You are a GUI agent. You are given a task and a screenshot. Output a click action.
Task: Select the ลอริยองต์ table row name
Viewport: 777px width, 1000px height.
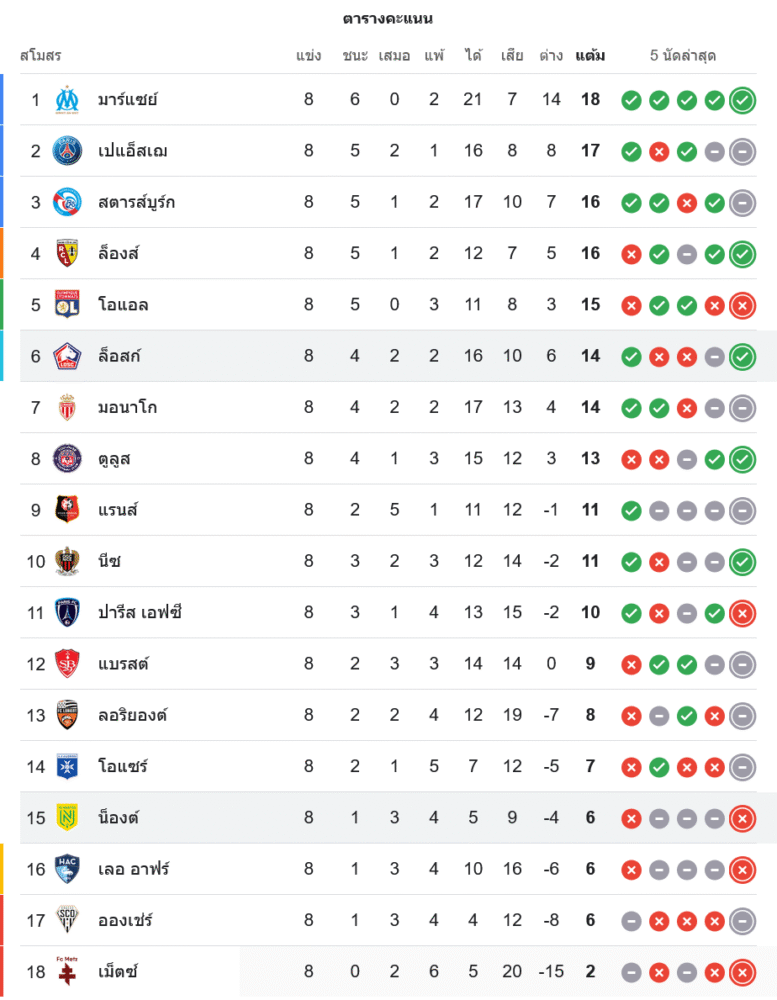[132, 715]
